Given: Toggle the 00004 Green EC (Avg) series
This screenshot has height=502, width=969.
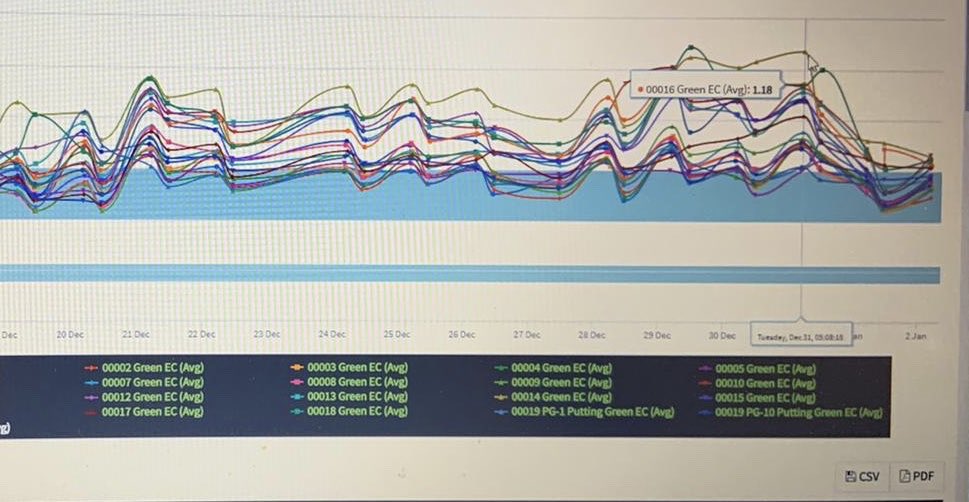Looking at the screenshot, I should [553, 368].
